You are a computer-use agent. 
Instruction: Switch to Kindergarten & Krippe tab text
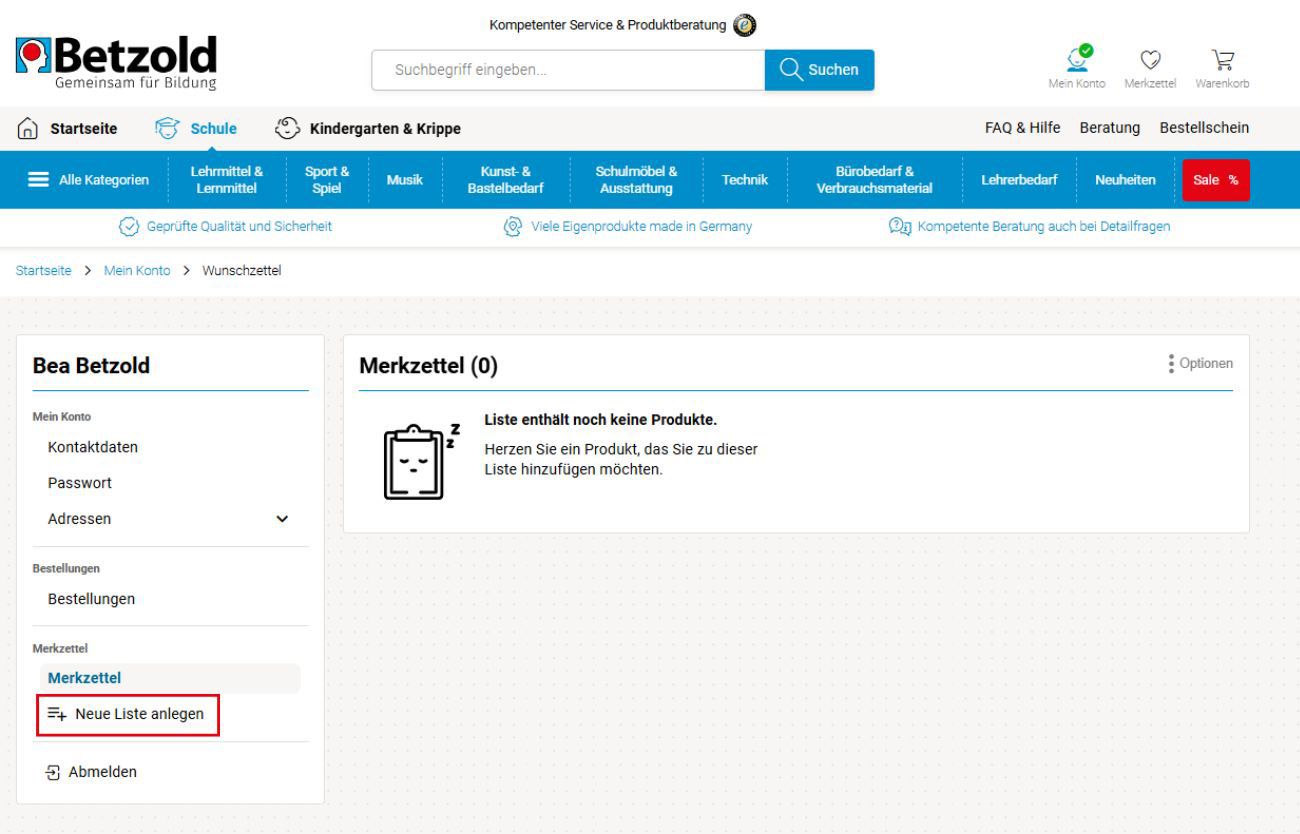[x=385, y=128]
